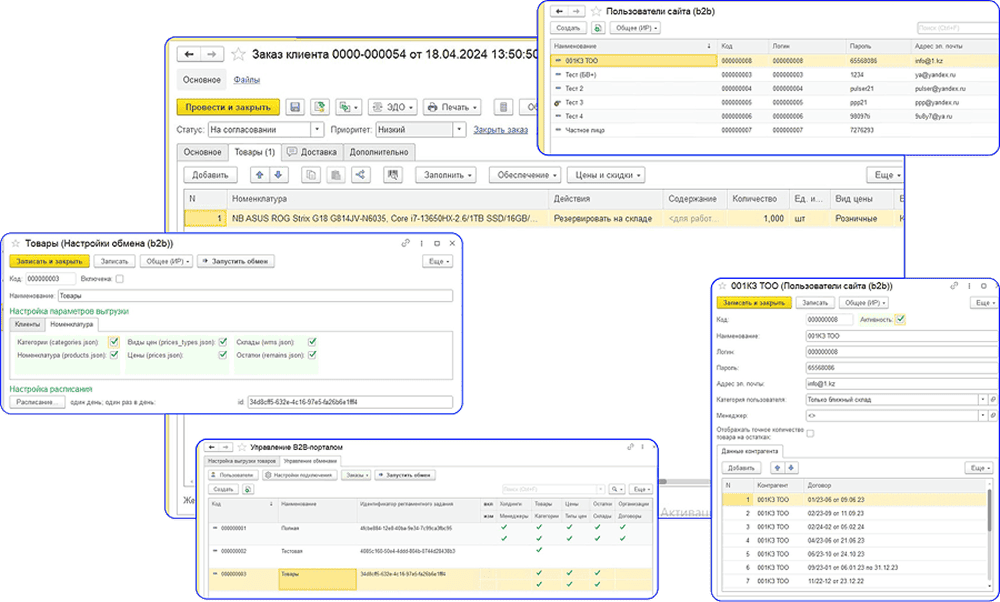Open the Цены и скидки dropdown menu

tap(606, 175)
